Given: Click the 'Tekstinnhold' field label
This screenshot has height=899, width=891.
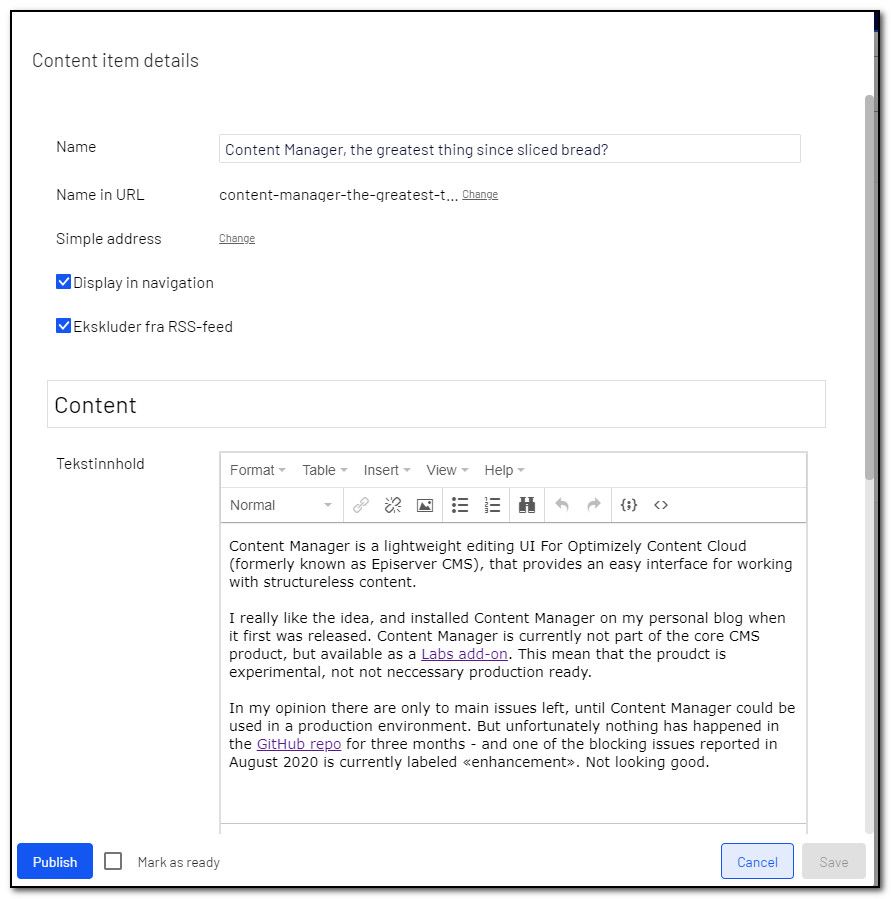Looking at the screenshot, I should (100, 464).
